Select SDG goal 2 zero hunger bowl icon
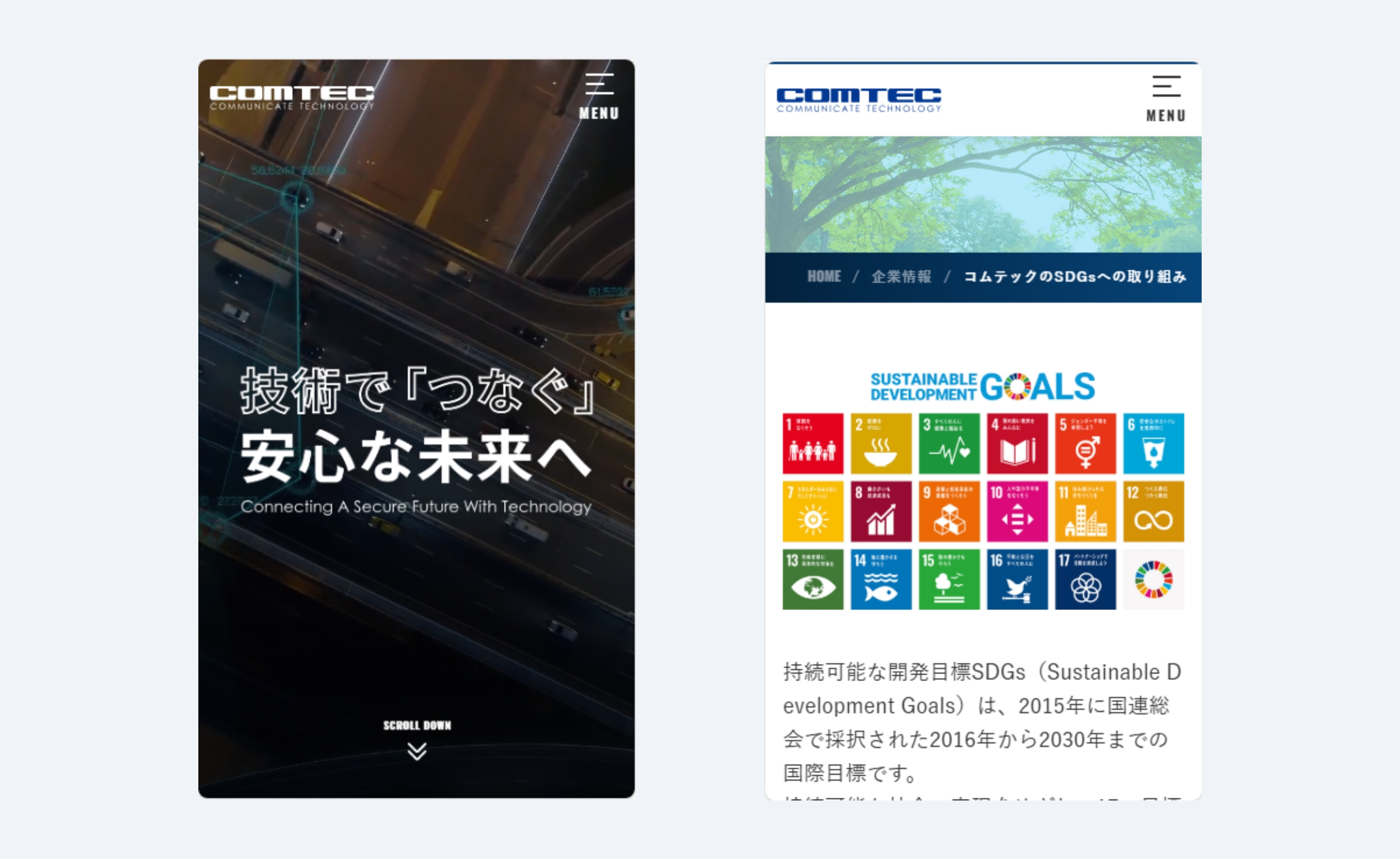Viewport: 1400px width, 859px height. point(881,443)
